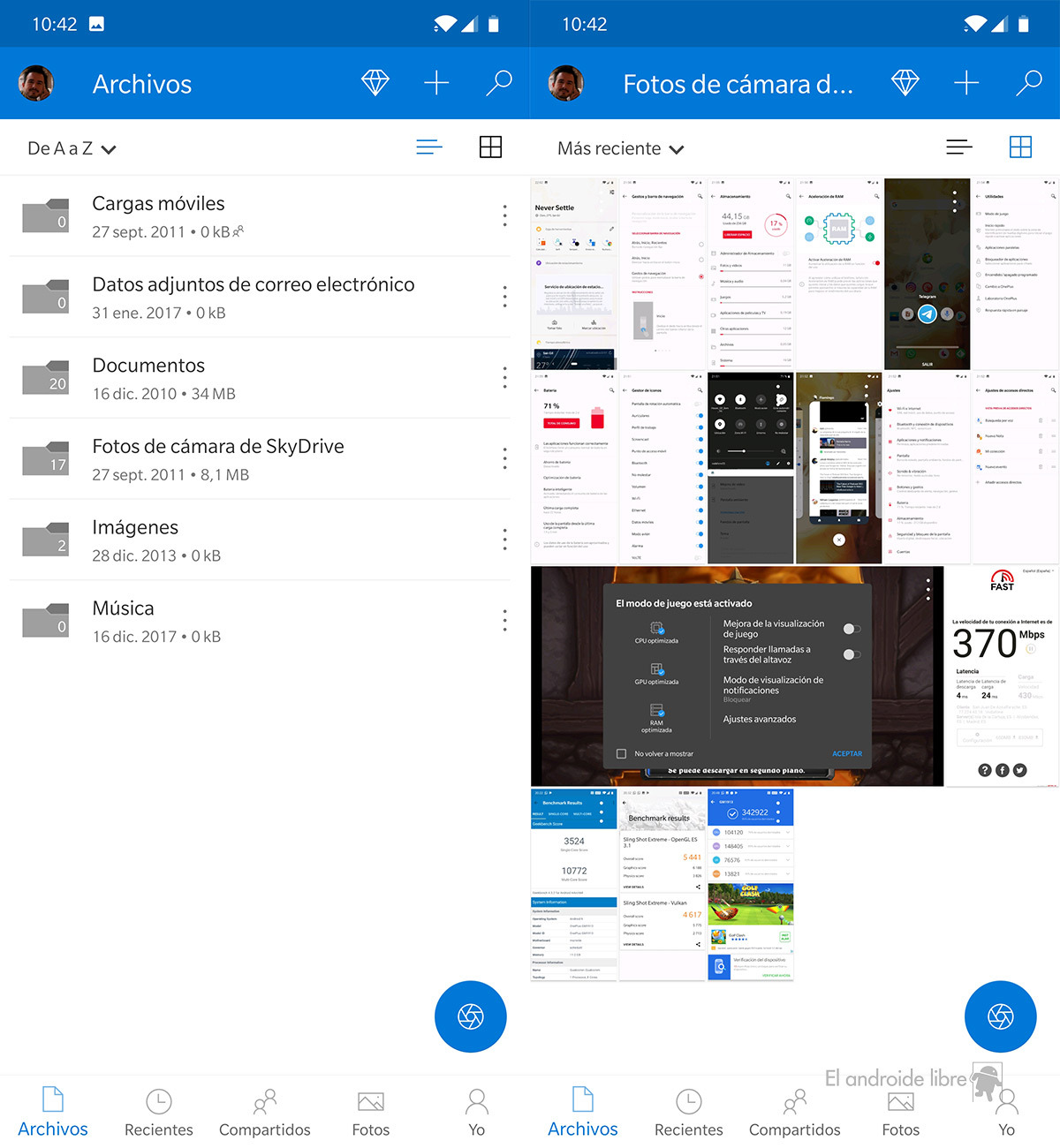
Task: Open the Música folder
Action: click(x=123, y=621)
